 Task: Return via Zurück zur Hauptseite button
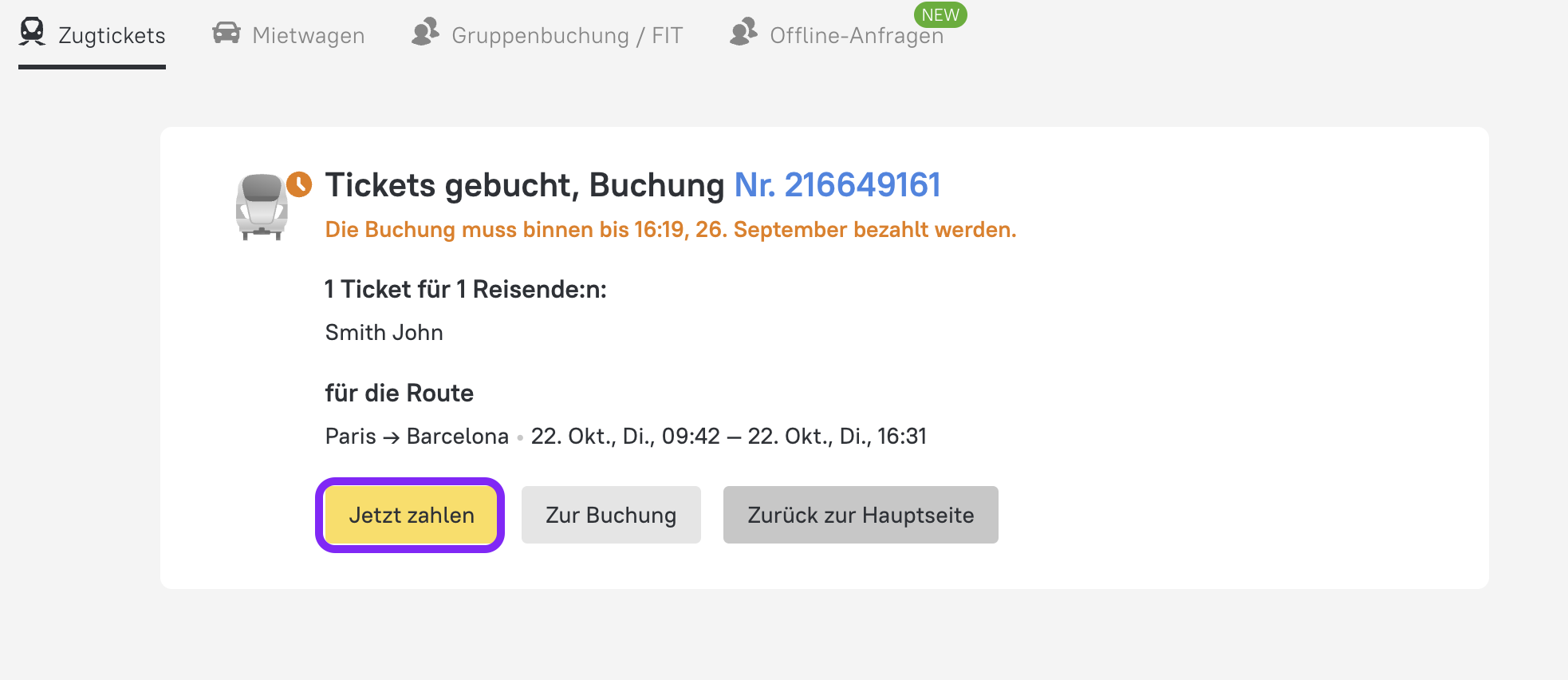coord(861,515)
